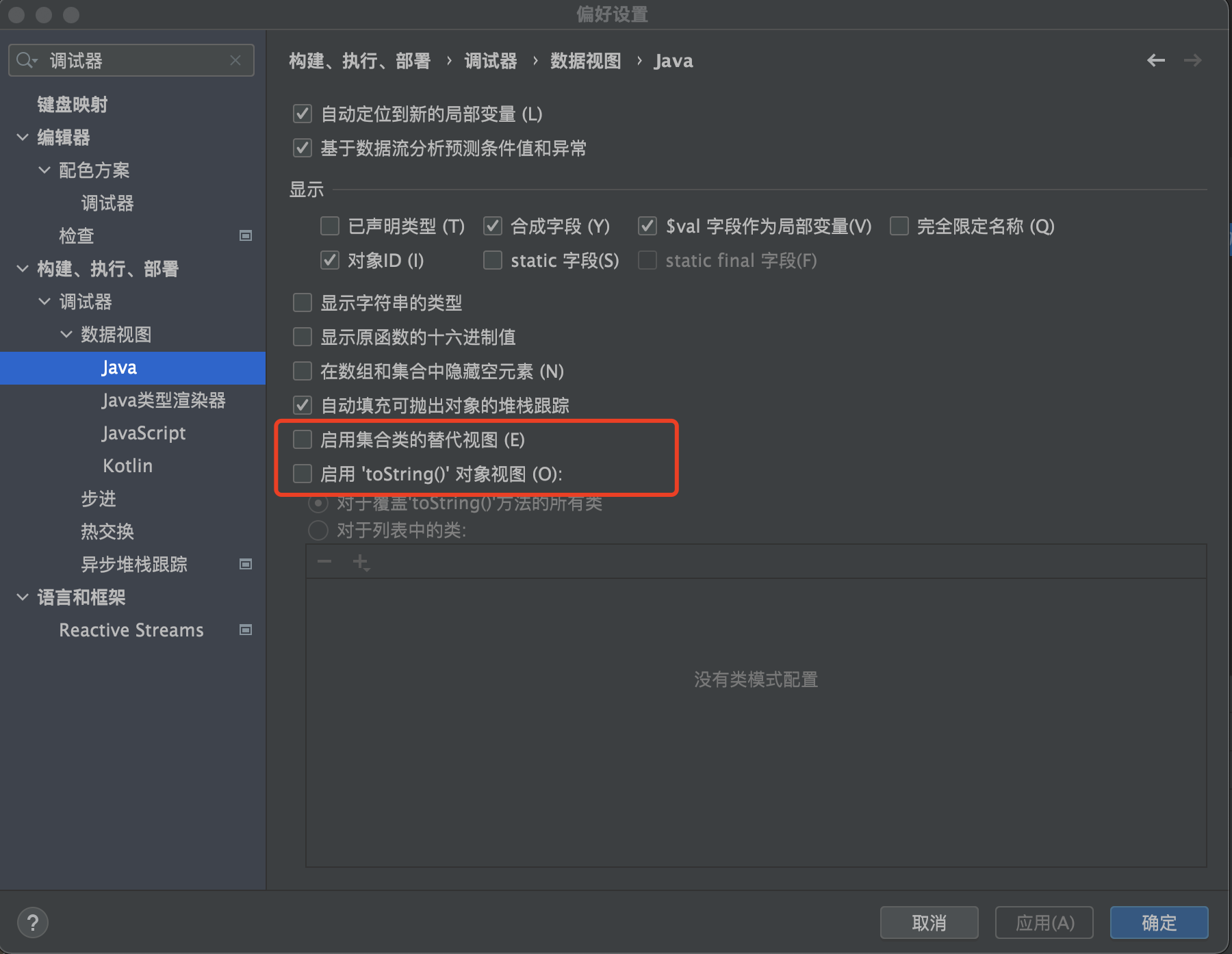
Task: Click the 调试器 breadcrumb link
Action: tap(490, 61)
